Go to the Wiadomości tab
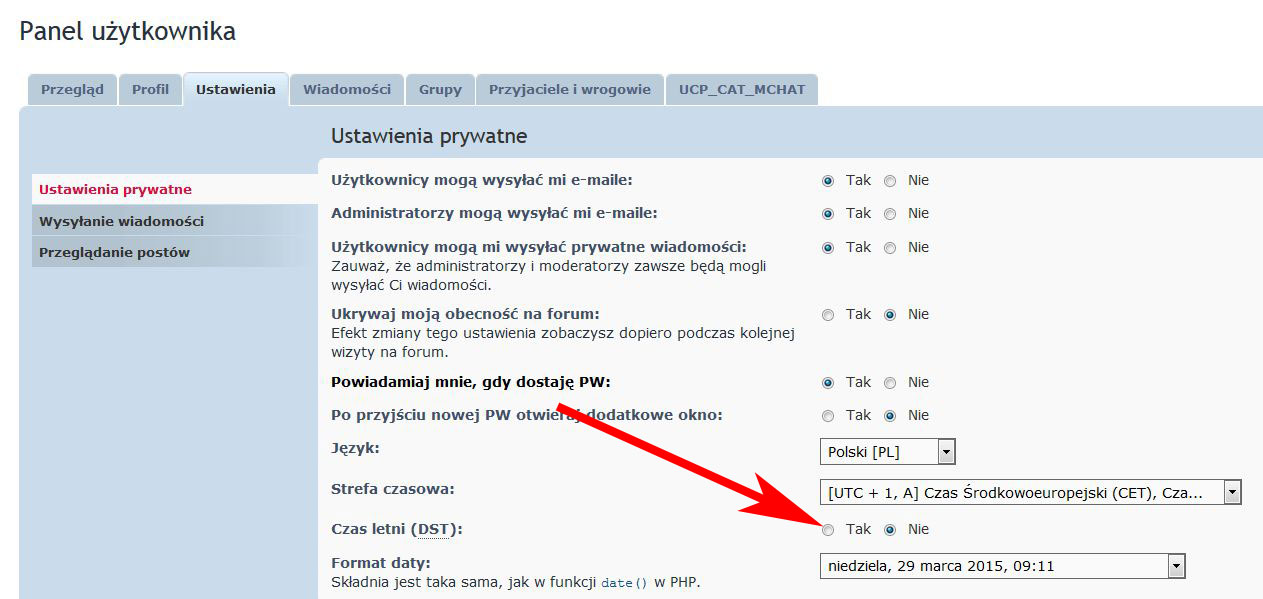 coord(347,89)
